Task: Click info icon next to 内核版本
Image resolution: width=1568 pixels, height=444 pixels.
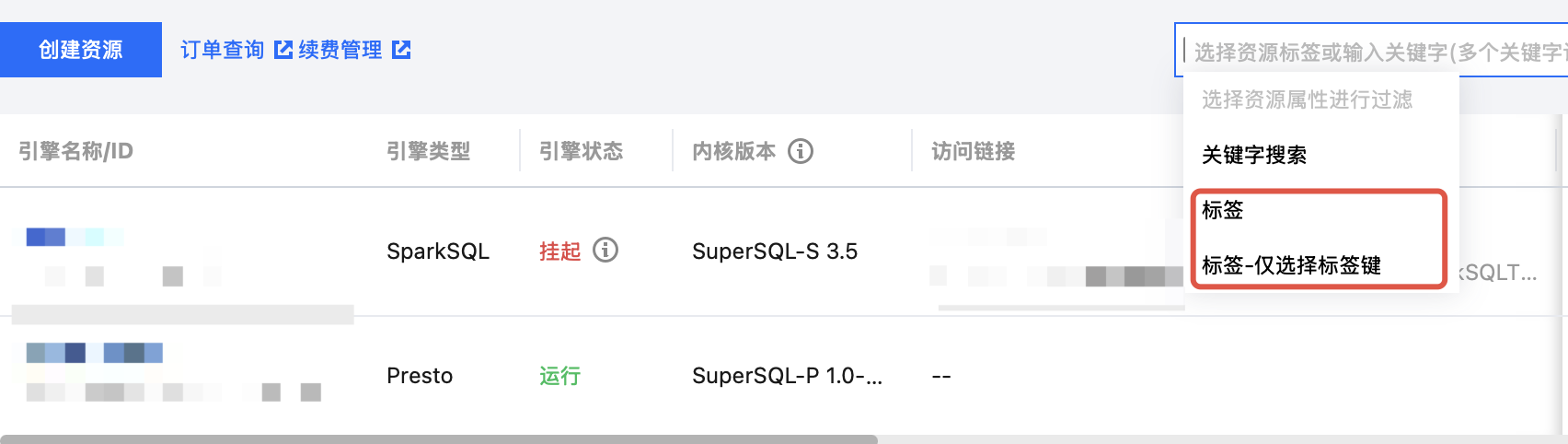Action: point(801,151)
